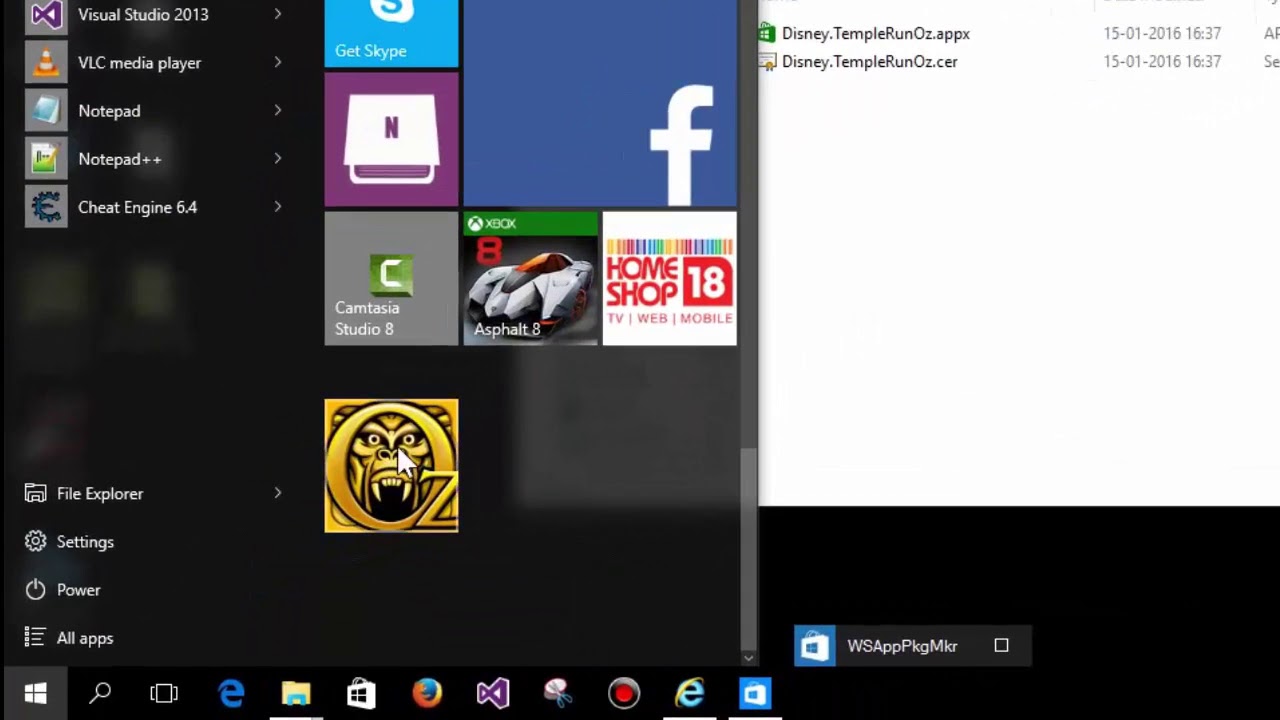Open Microsoft Edge from taskbar

click(x=231, y=694)
